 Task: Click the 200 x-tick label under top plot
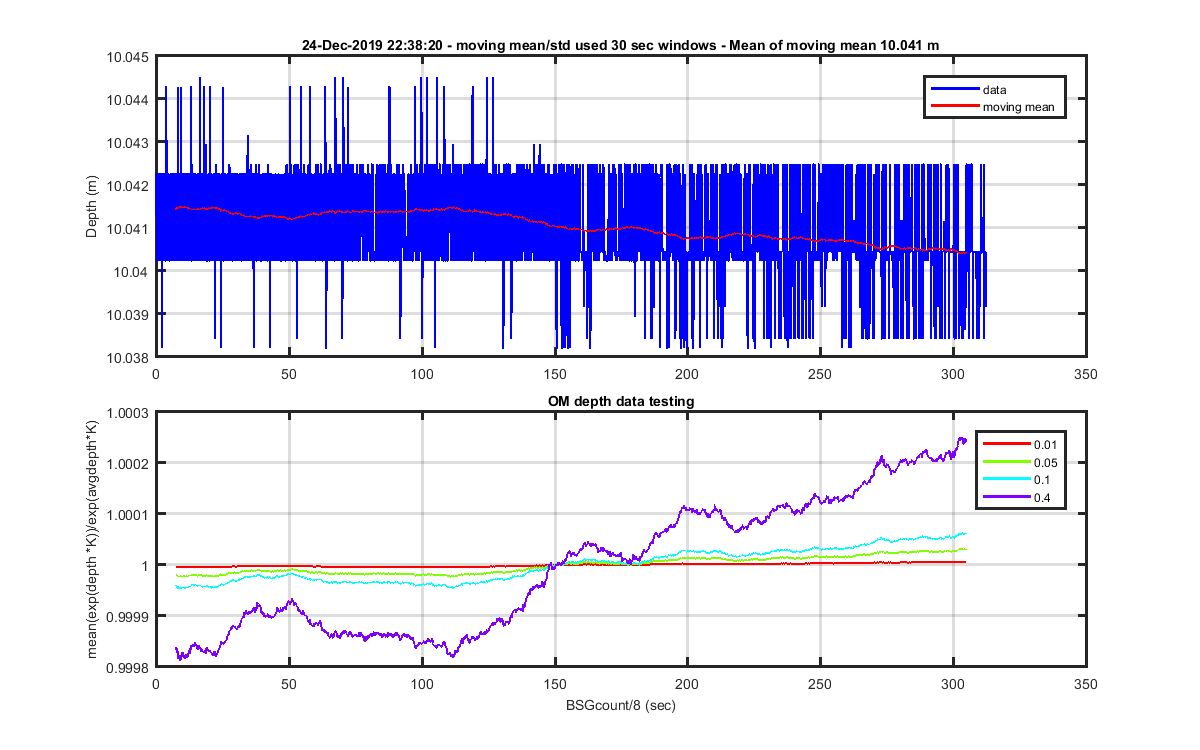pos(687,375)
